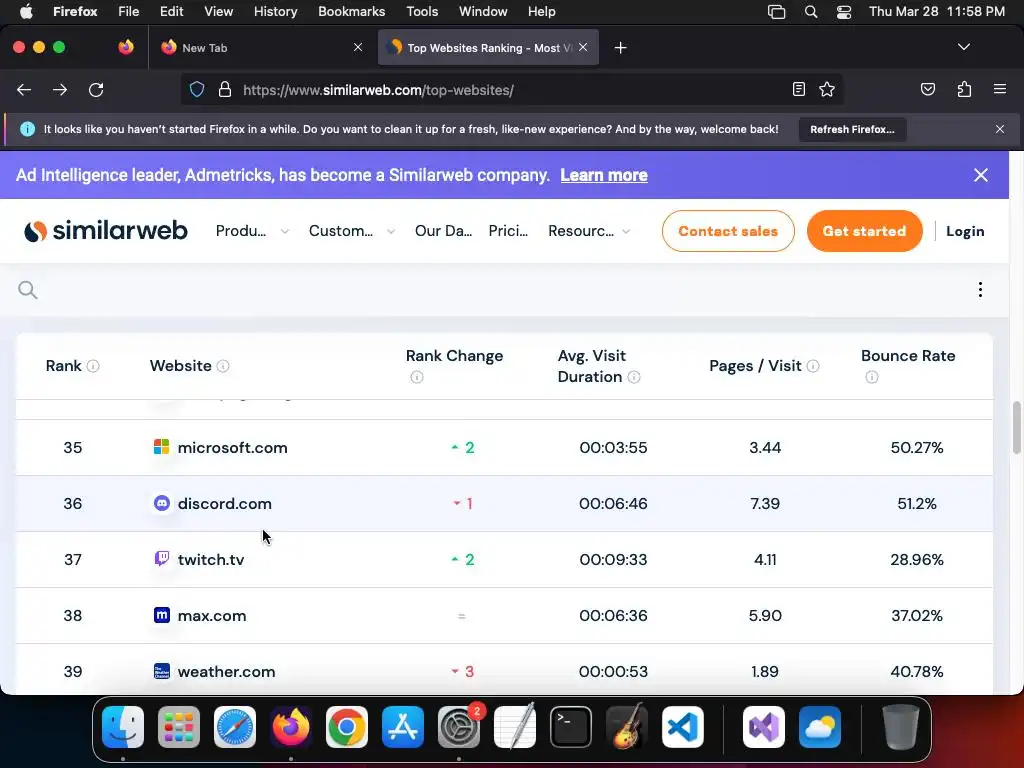Go back with the browser back arrow
The width and height of the screenshot is (1024, 768).
point(24,89)
